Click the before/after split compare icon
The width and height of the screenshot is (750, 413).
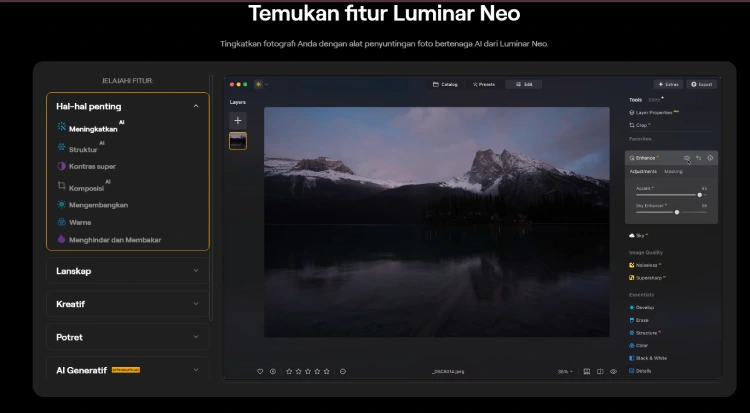click(600, 371)
